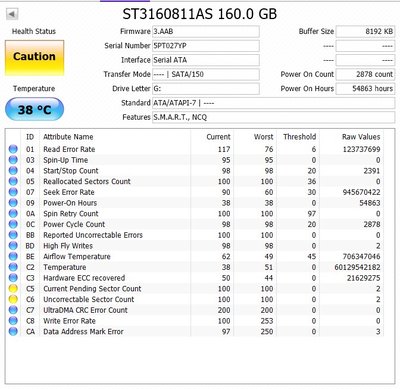Click the Drive Letter field G:
The image size is (400, 389).
206,89
